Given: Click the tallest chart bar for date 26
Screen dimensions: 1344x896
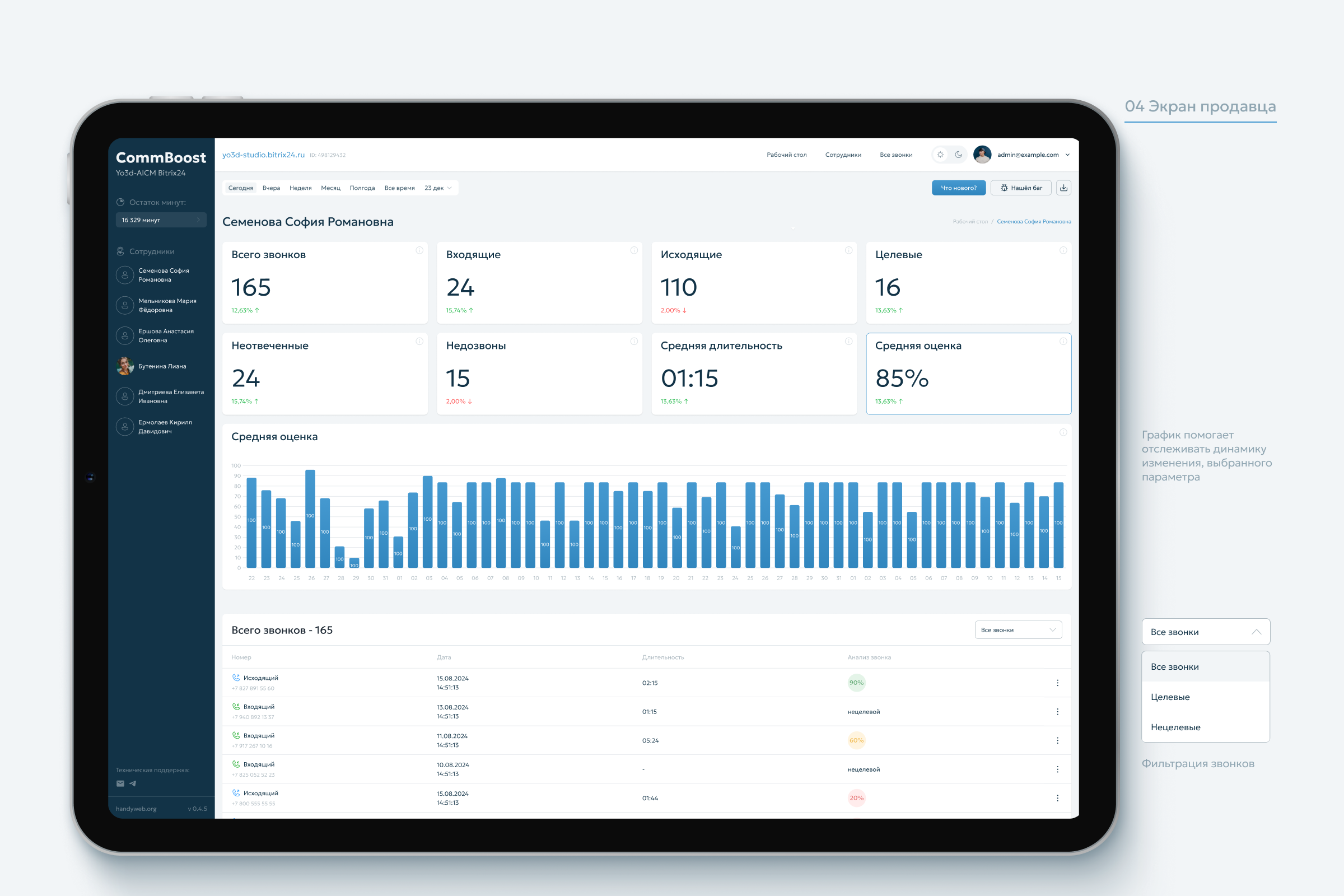Looking at the screenshot, I should pos(310,519).
